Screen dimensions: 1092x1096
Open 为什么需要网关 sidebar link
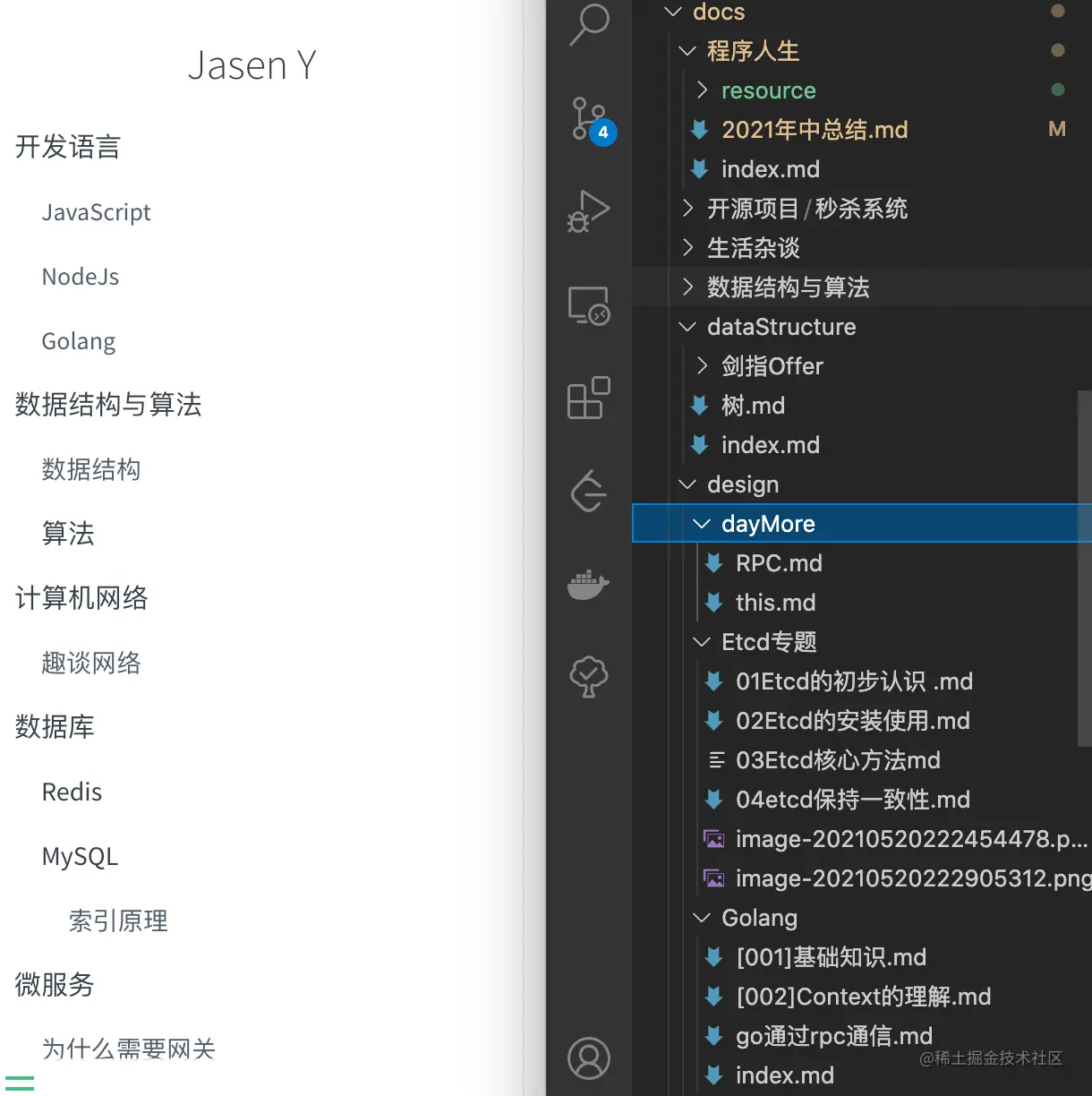[x=129, y=1049]
